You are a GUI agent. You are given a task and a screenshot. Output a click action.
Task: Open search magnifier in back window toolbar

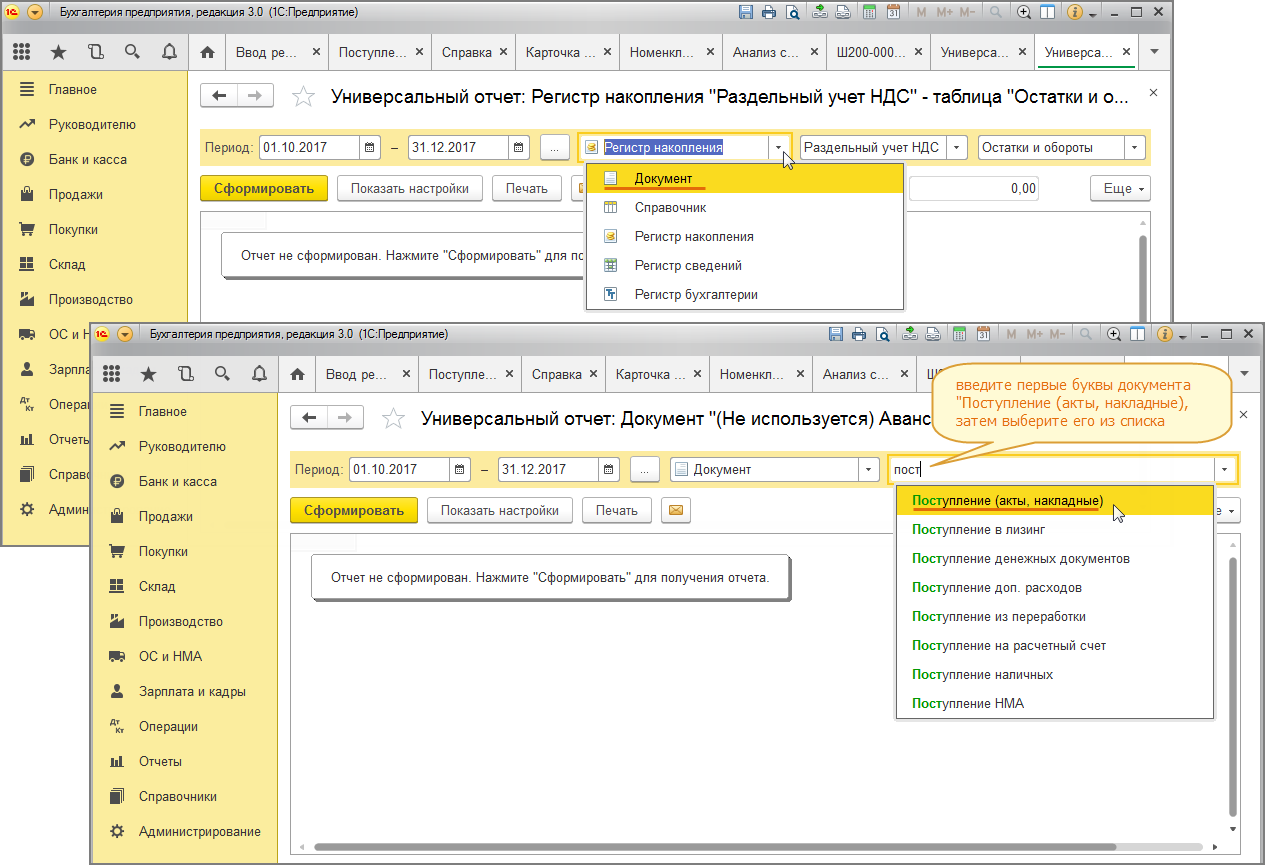(x=132, y=52)
